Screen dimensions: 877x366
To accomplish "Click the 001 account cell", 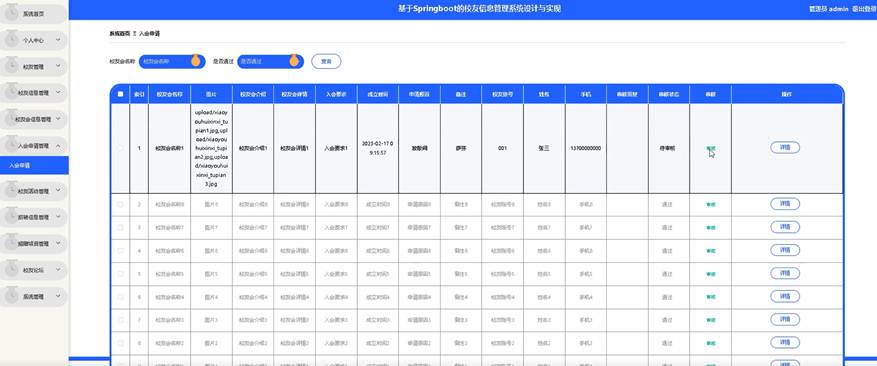I will pyautogui.click(x=502, y=148).
